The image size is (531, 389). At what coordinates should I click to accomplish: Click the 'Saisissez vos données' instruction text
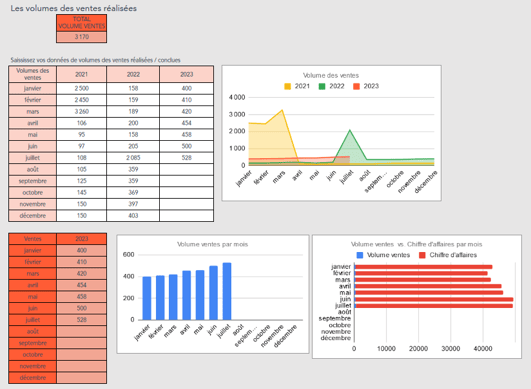[95, 60]
